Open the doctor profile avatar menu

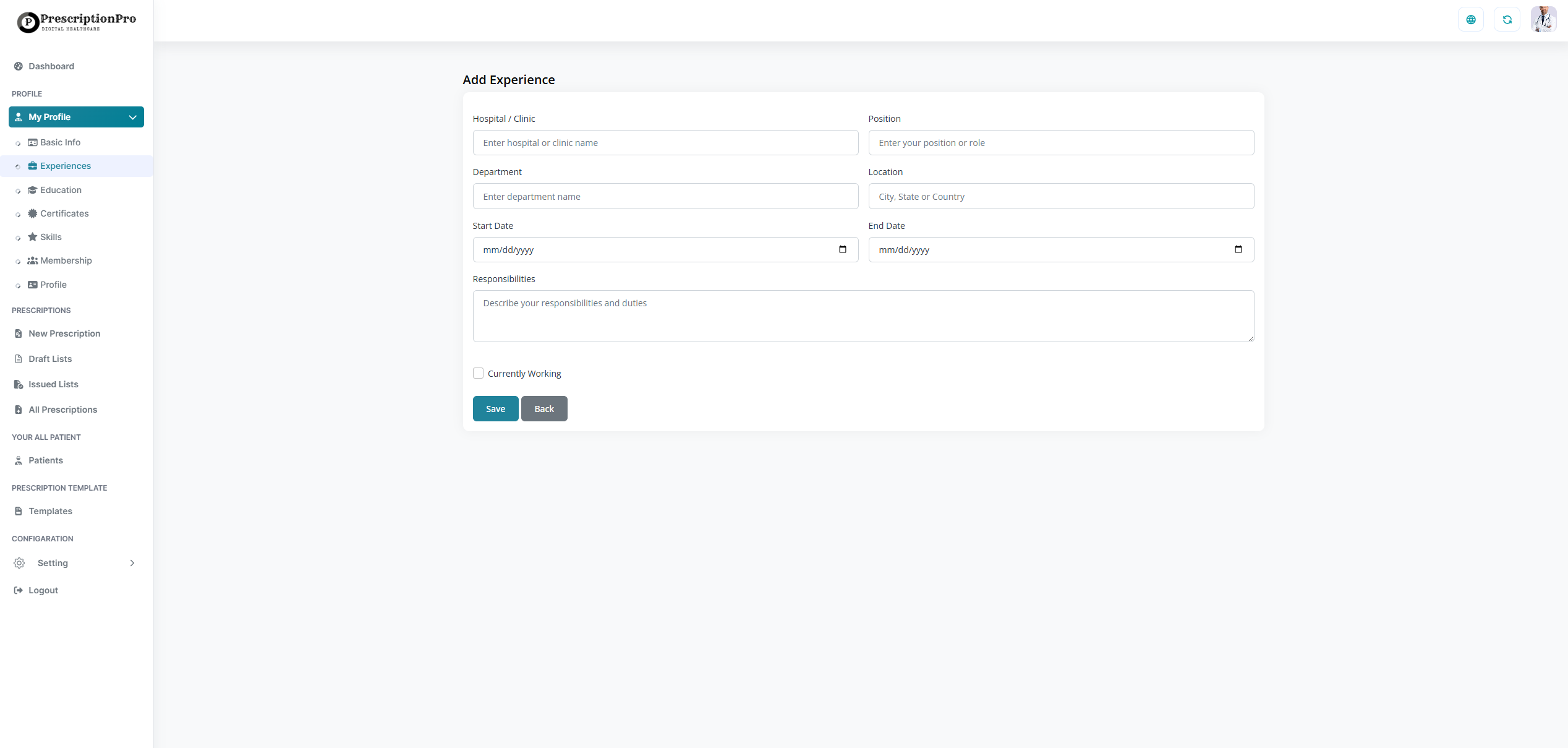click(x=1544, y=19)
